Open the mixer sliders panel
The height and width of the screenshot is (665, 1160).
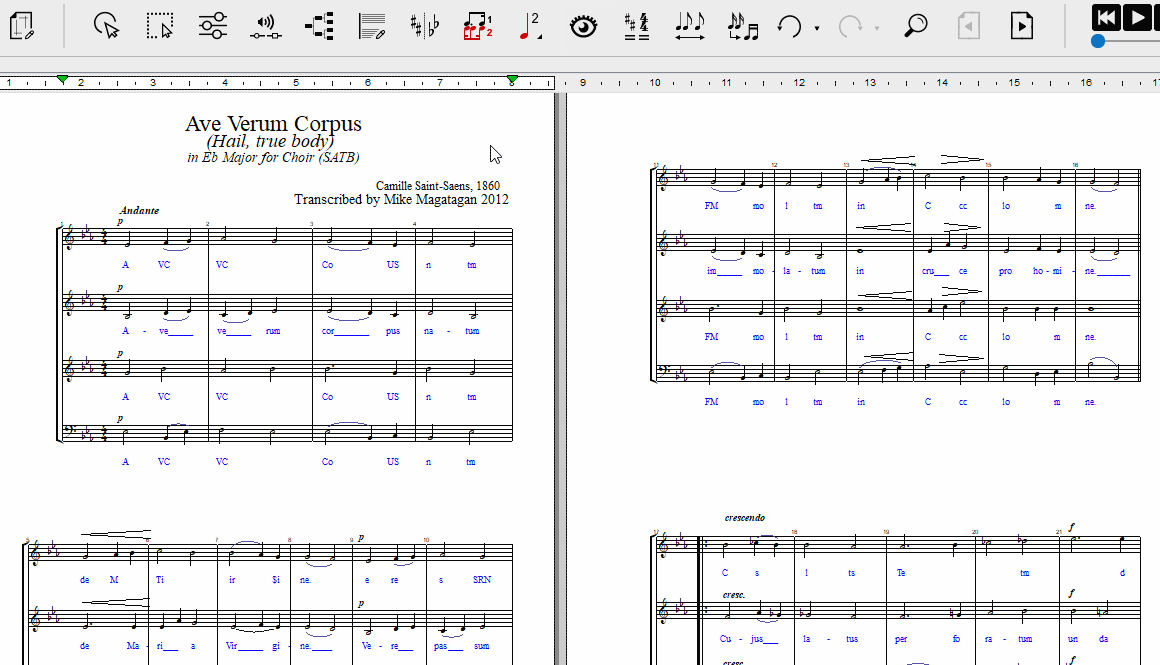point(212,26)
